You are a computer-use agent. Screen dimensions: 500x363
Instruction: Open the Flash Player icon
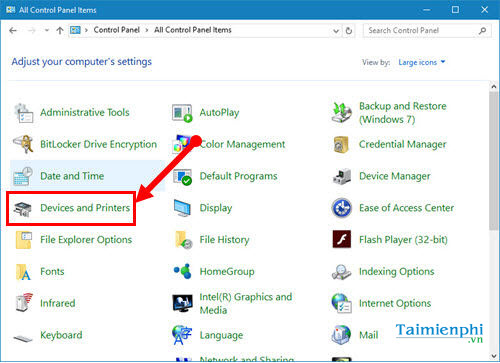click(x=342, y=239)
